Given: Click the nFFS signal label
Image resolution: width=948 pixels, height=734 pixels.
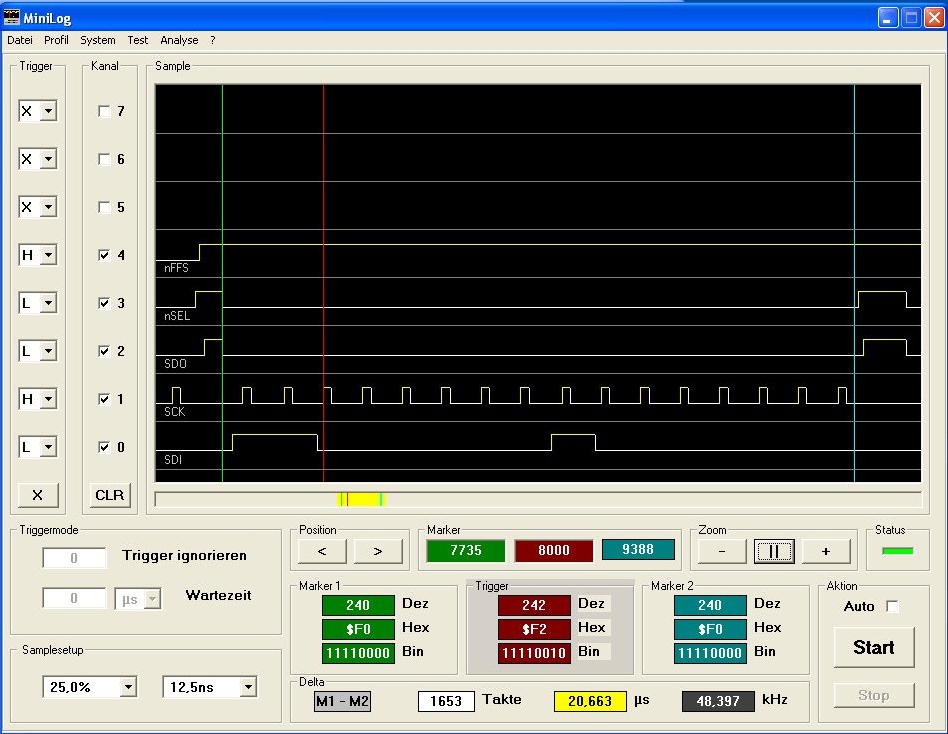Looking at the screenshot, I should point(177,268).
